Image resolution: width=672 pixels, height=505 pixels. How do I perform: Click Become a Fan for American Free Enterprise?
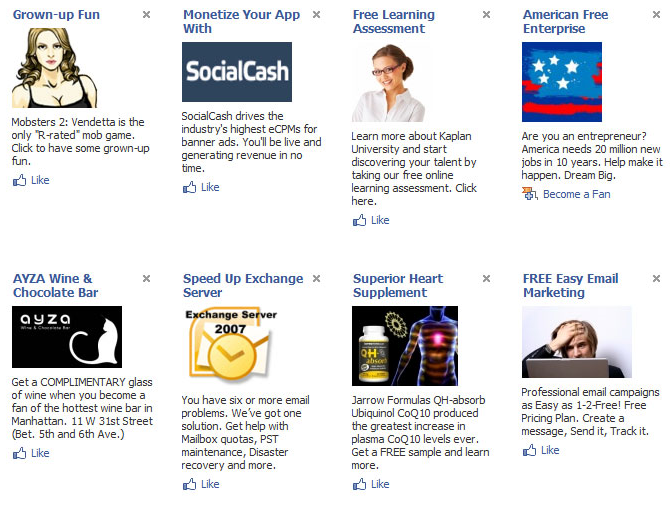click(x=566, y=194)
